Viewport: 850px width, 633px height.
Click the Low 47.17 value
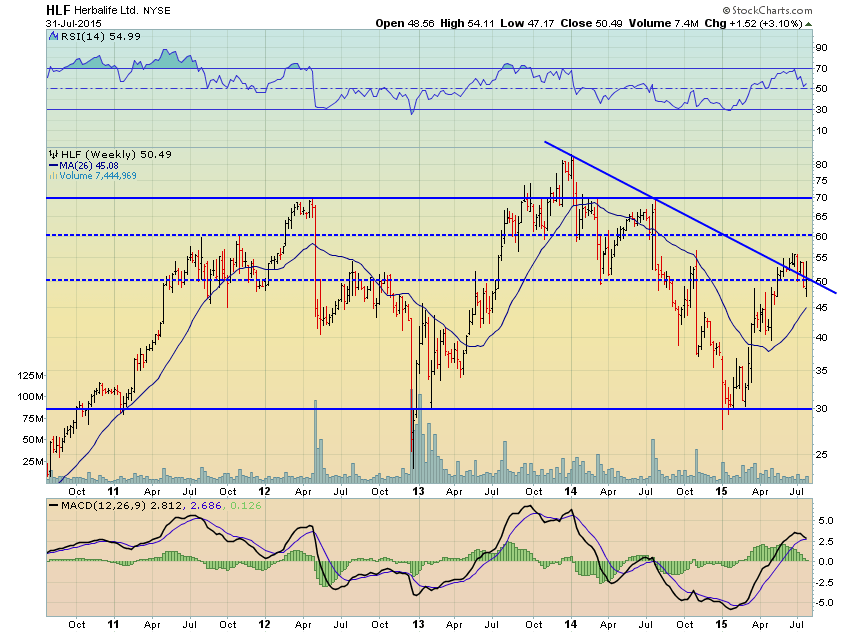527,23
